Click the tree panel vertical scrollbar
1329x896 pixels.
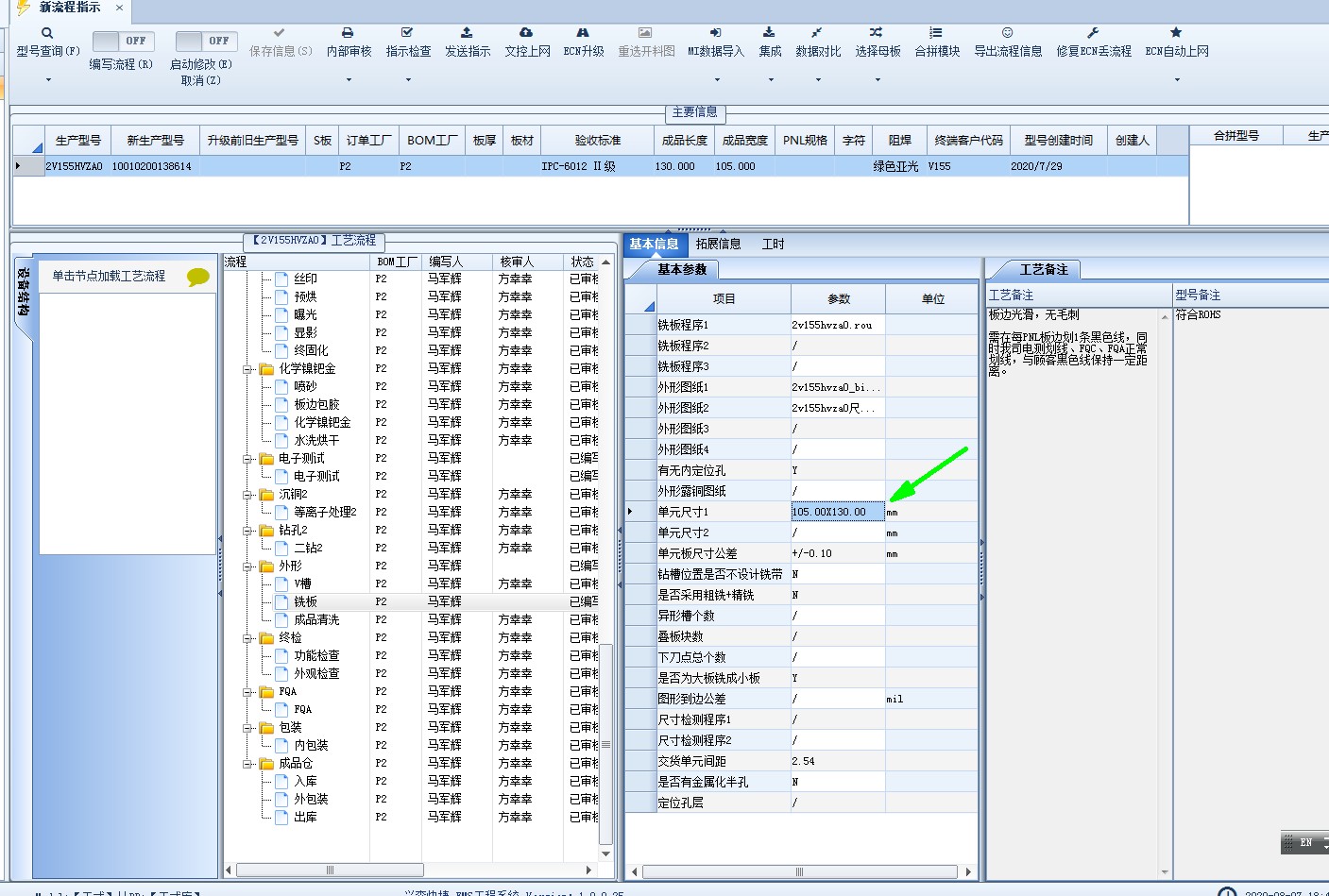click(606, 744)
